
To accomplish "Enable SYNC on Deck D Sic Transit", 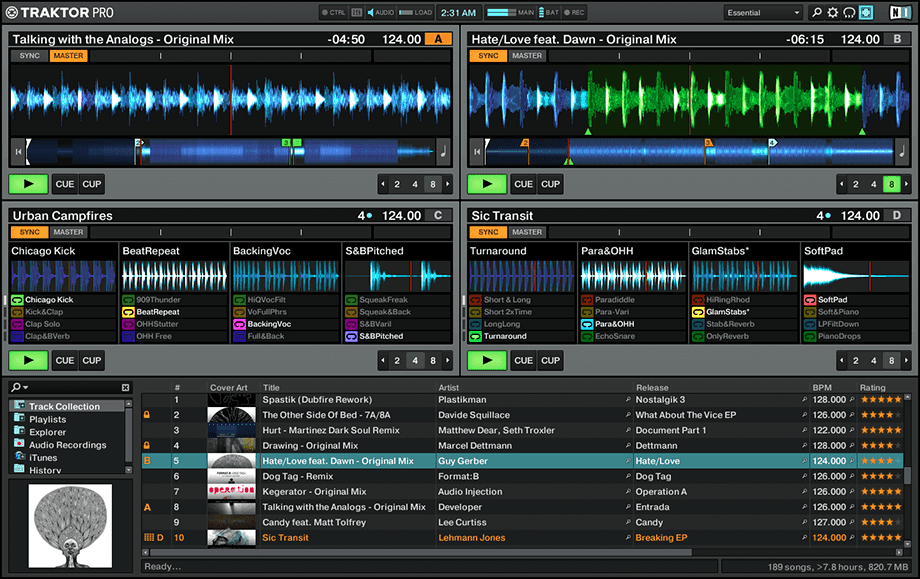I will click(487, 232).
